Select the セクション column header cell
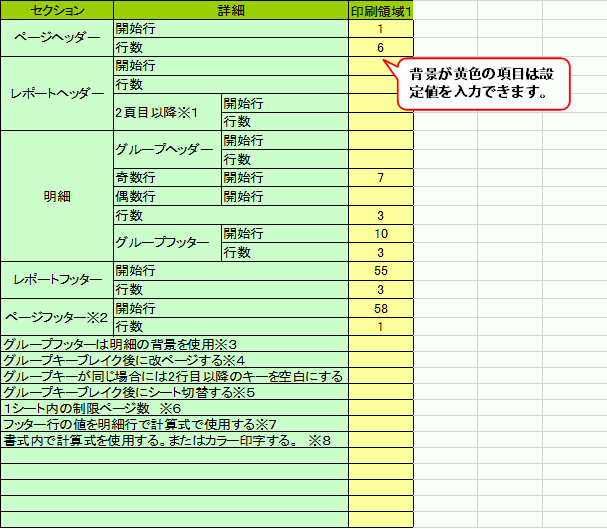This screenshot has height=529, width=607. pos(57,10)
